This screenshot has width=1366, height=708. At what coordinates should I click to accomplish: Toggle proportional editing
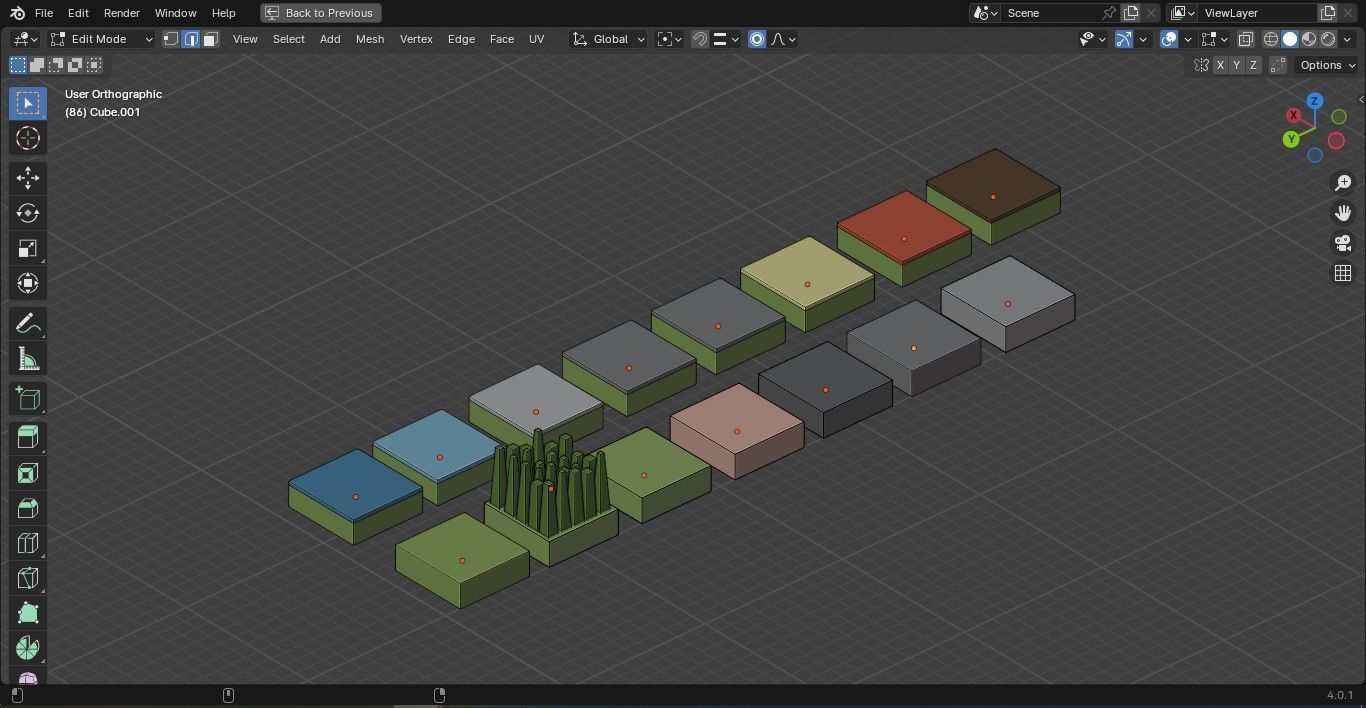point(757,39)
